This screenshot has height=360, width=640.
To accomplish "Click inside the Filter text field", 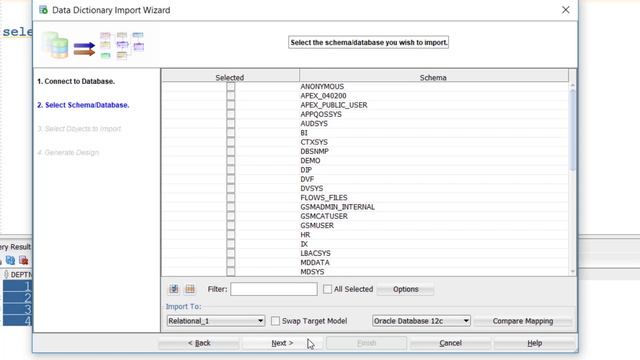I will pyautogui.click(x=274, y=289).
